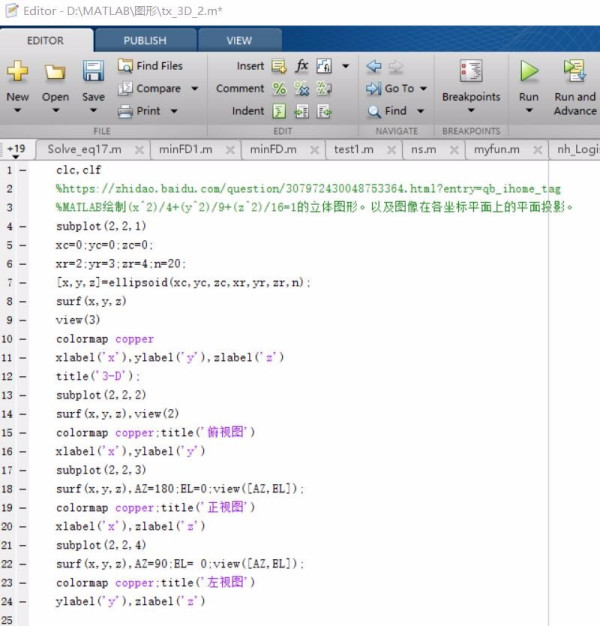The image size is (600, 626).
Task: Click the Breakpoints icon
Action: coord(471,71)
